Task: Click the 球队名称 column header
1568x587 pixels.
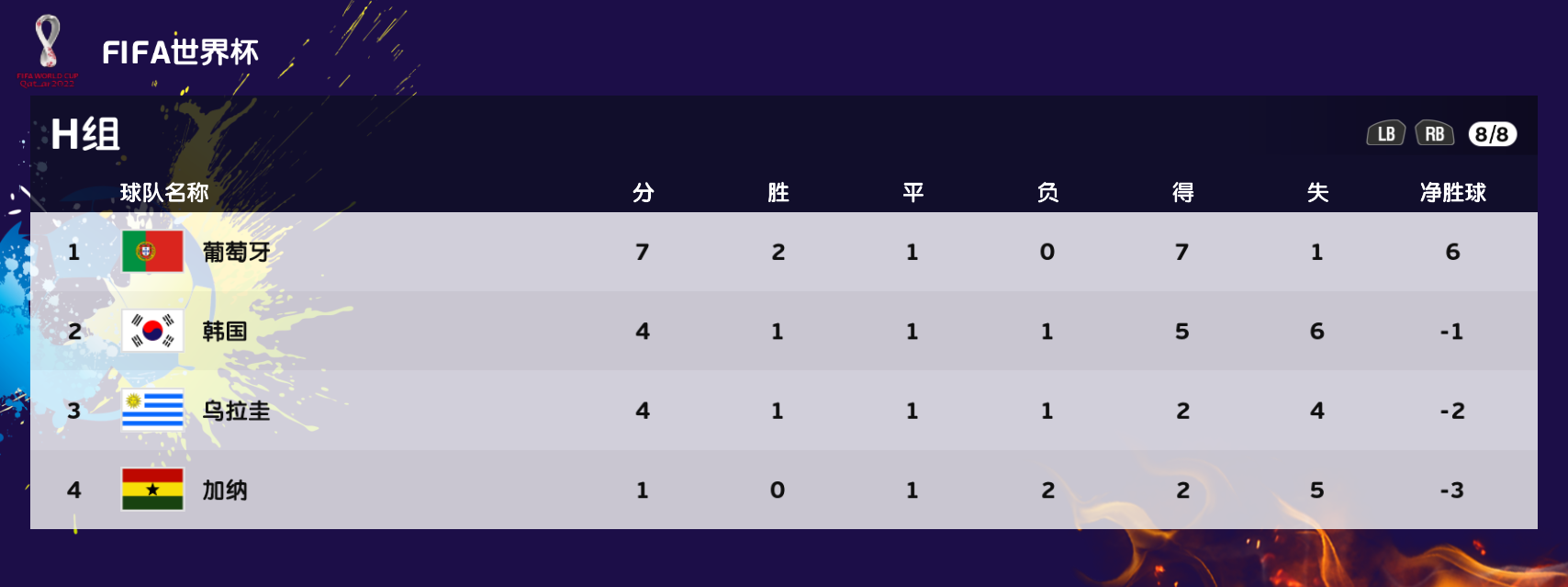Action: click(164, 192)
